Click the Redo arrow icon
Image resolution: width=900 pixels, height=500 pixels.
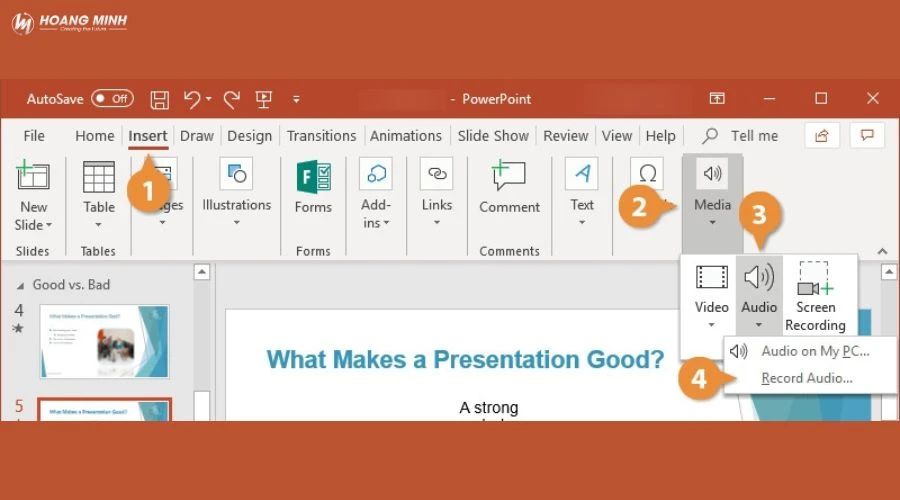click(x=232, y=99)
